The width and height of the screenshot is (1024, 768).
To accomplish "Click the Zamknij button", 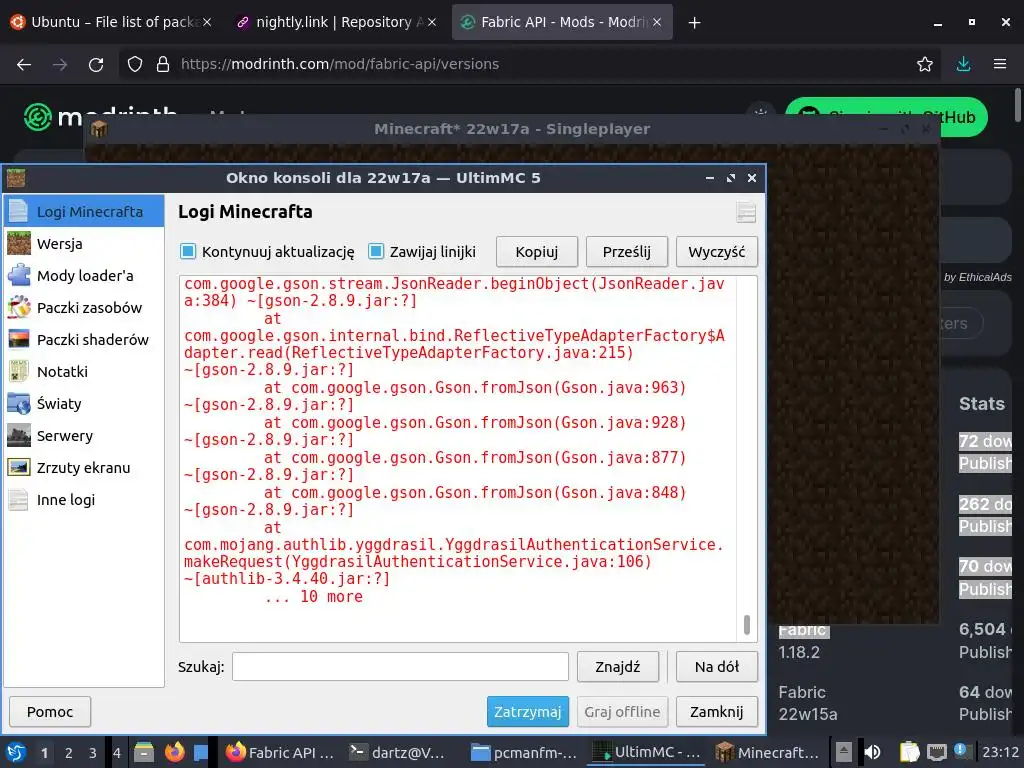I will [717, 712].
